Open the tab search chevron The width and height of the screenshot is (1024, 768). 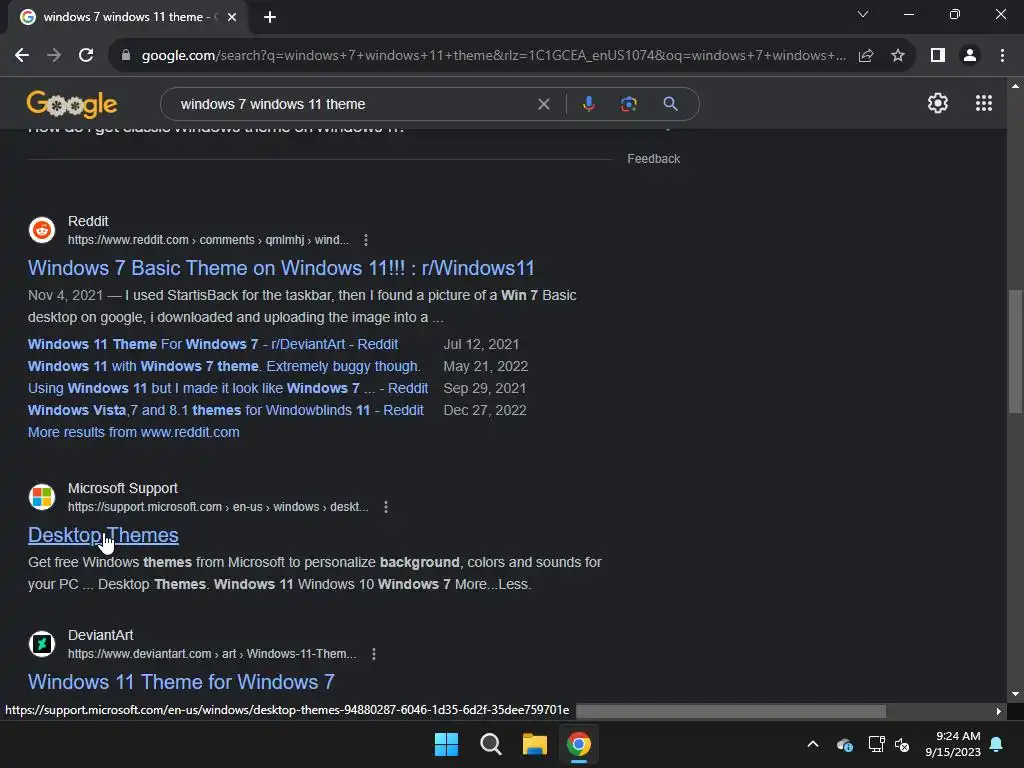point(863,14)
